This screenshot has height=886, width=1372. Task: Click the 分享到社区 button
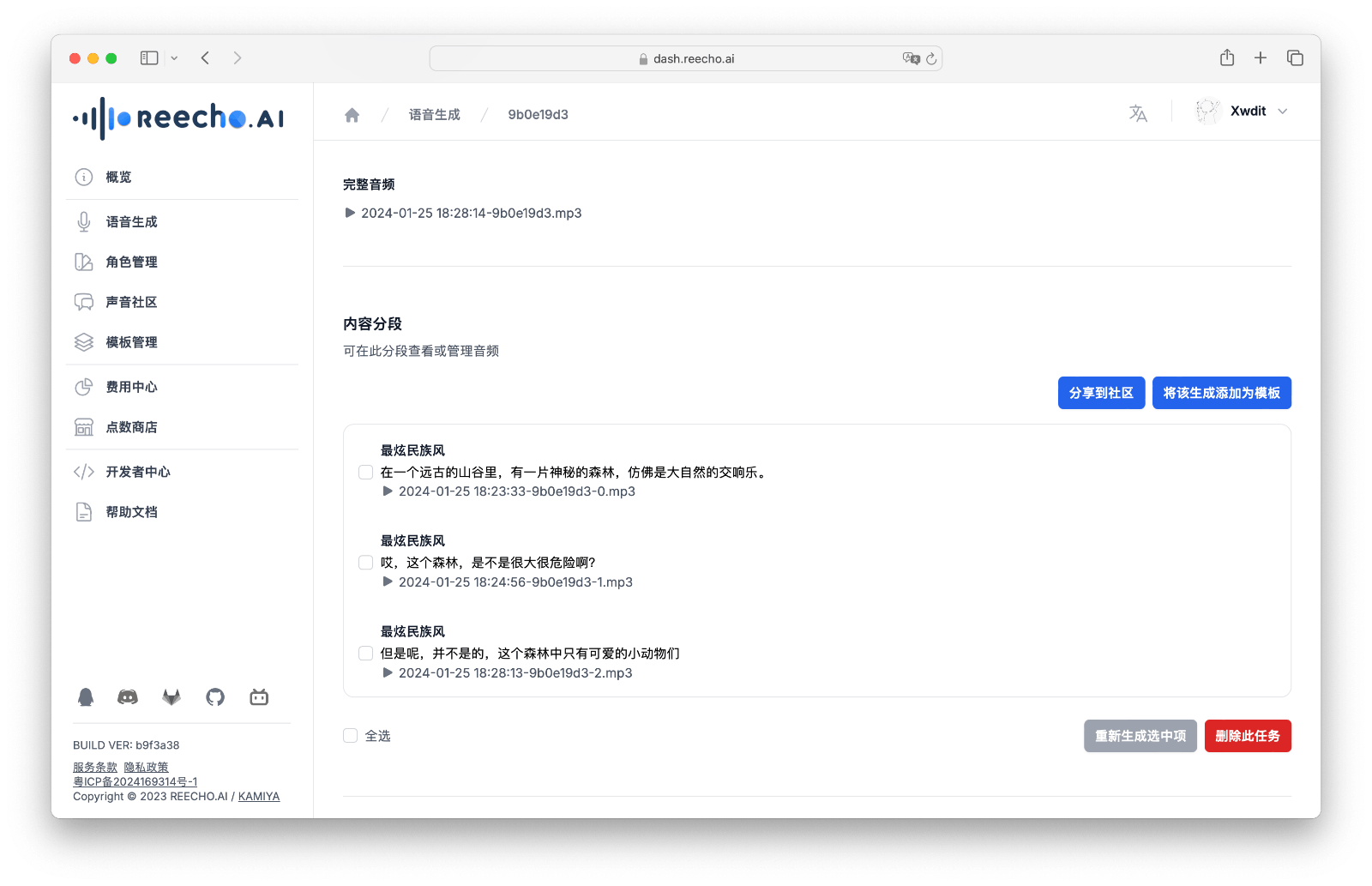click(x=1100, y=393)
